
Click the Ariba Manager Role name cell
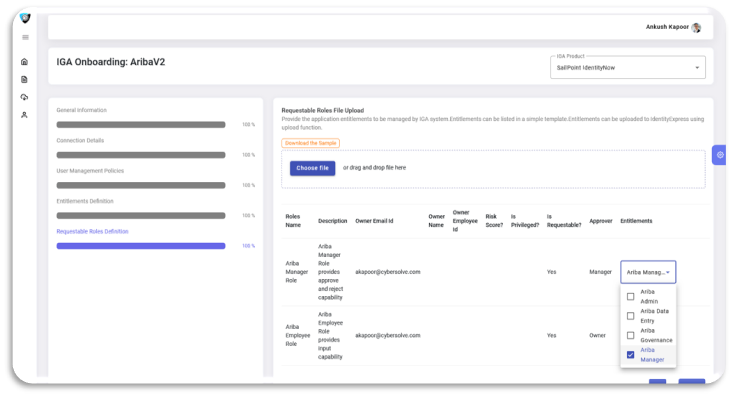297,272
